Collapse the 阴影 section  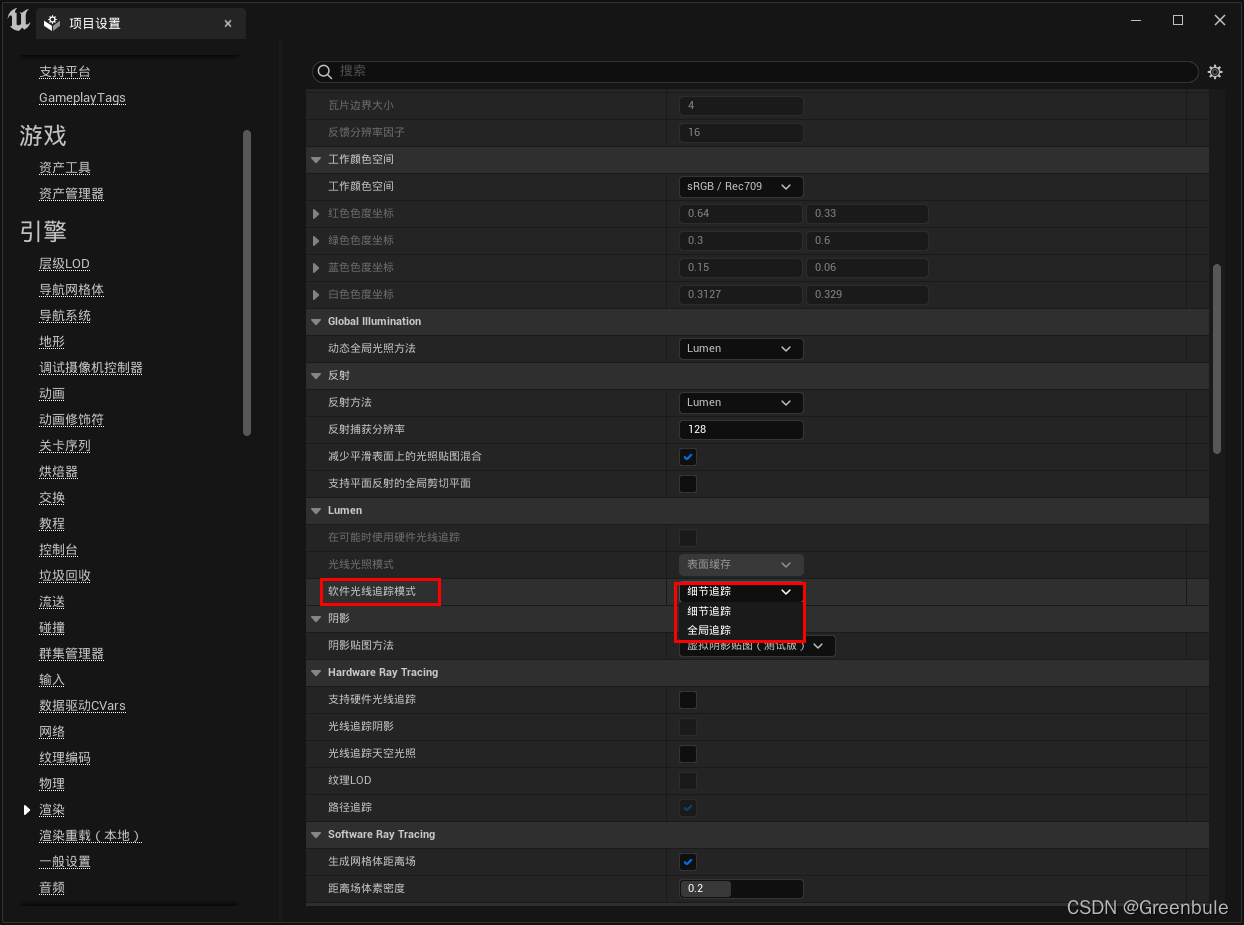(x=316, y=618)
